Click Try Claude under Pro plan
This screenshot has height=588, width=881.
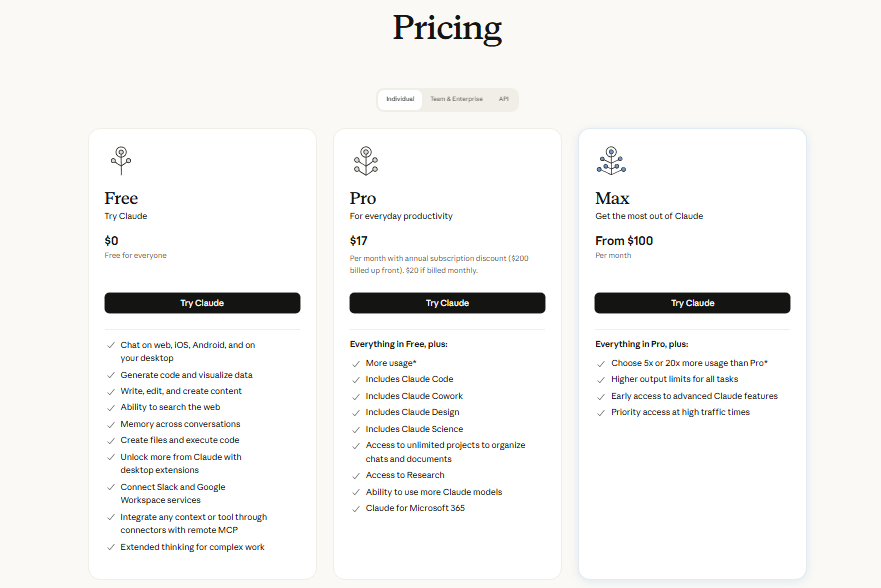pos(447,303)
